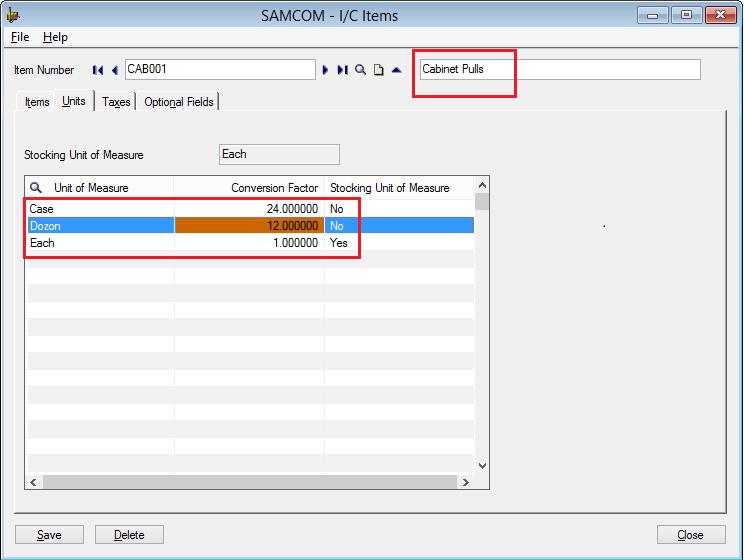Click the vertical scrollbar up arrow
Viewport: 744px width, 560px height.
coord(482,185)
